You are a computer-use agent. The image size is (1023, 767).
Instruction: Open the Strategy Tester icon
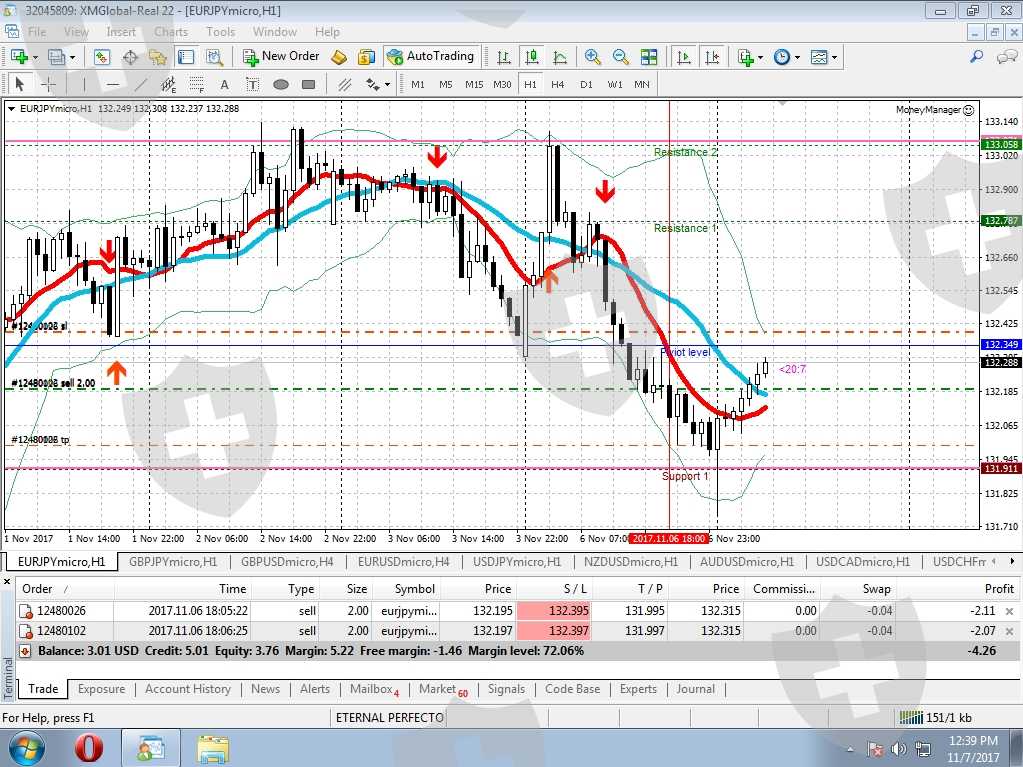click(x=214, y=57)
